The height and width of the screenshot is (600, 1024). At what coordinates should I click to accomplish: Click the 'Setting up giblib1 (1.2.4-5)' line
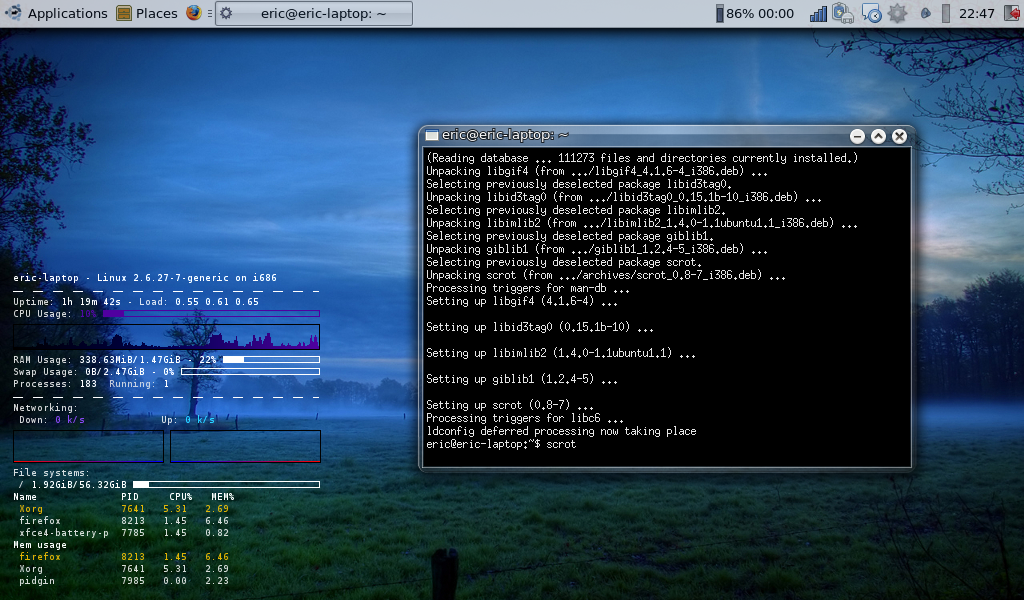[522, 379]
